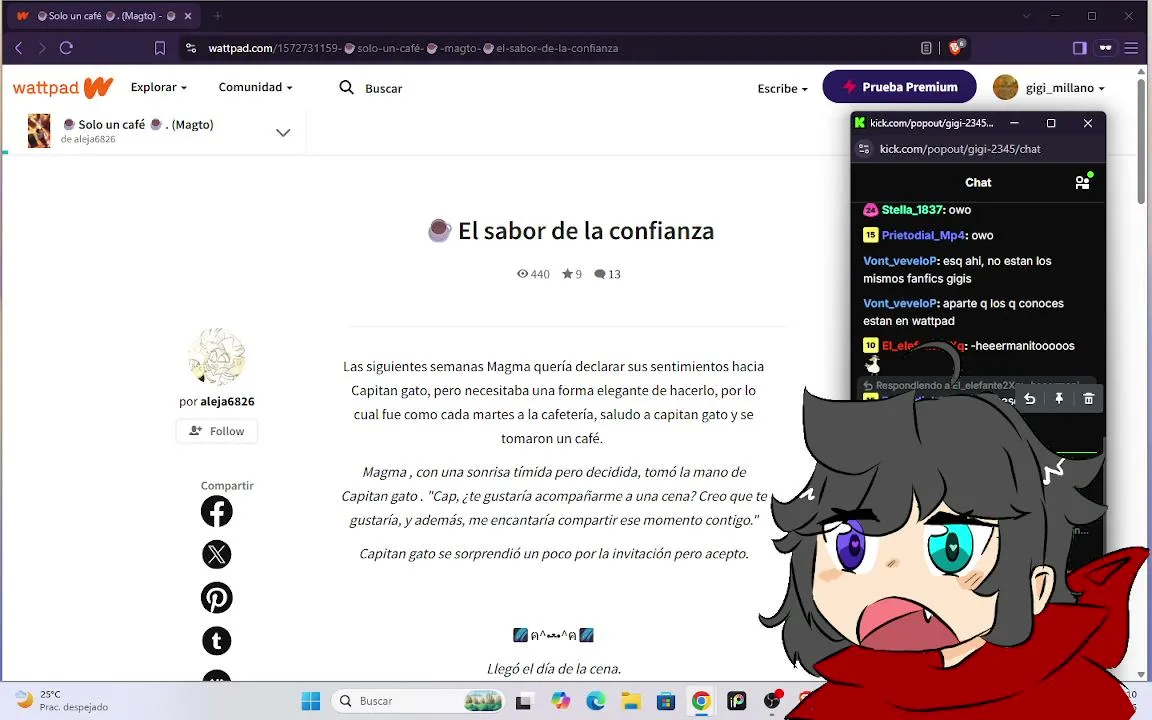Click the taskbar Buscar search box
The image size is (1152, 720).
[418, 701]
